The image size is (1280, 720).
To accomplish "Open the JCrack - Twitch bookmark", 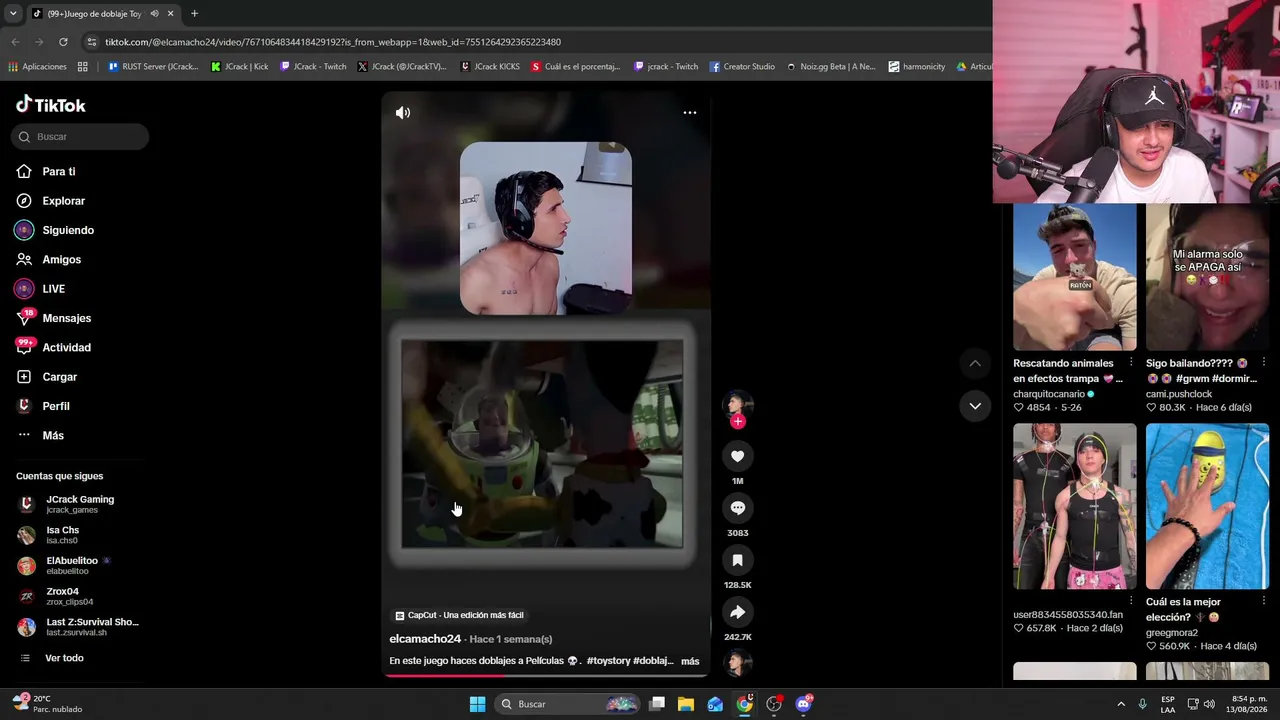I will 313,67.
